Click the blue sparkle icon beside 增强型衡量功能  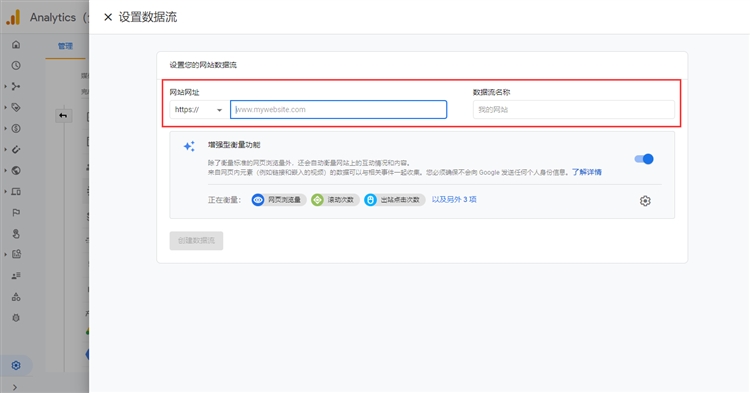(189, 146)
